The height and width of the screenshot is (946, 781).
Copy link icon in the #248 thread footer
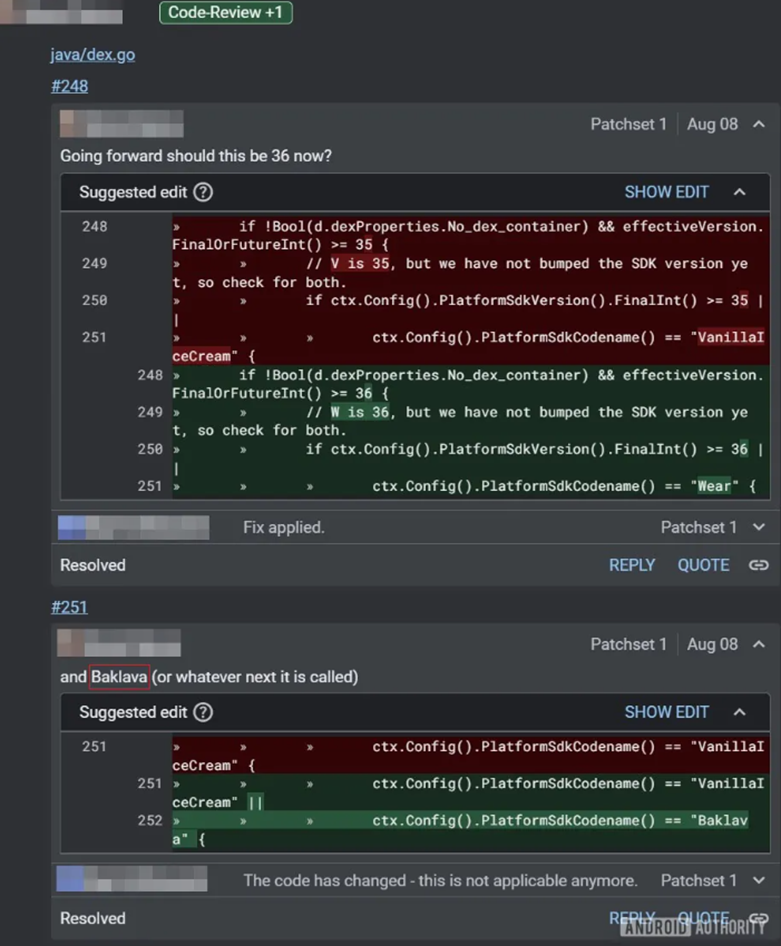[758, 565]
